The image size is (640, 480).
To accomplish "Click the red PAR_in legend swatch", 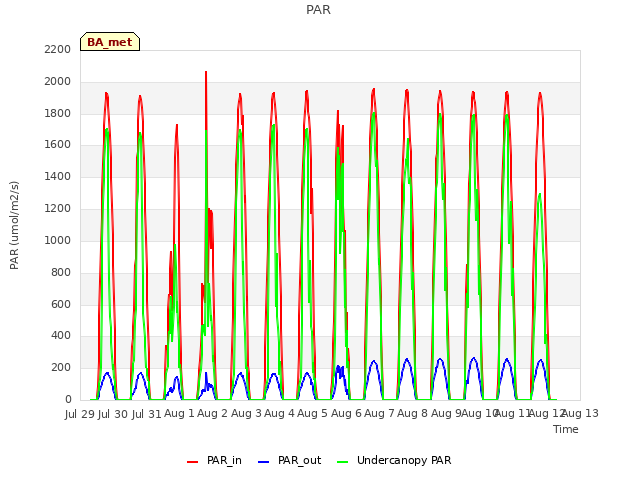I will 192,462.
